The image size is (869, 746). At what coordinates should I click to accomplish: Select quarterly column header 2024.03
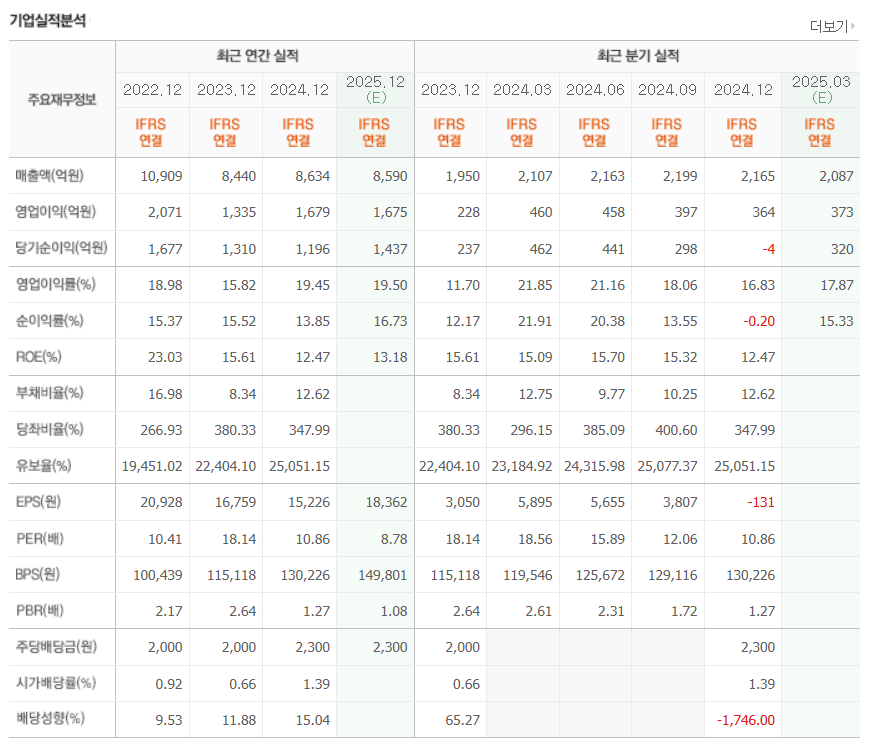[x=522, y=90]
